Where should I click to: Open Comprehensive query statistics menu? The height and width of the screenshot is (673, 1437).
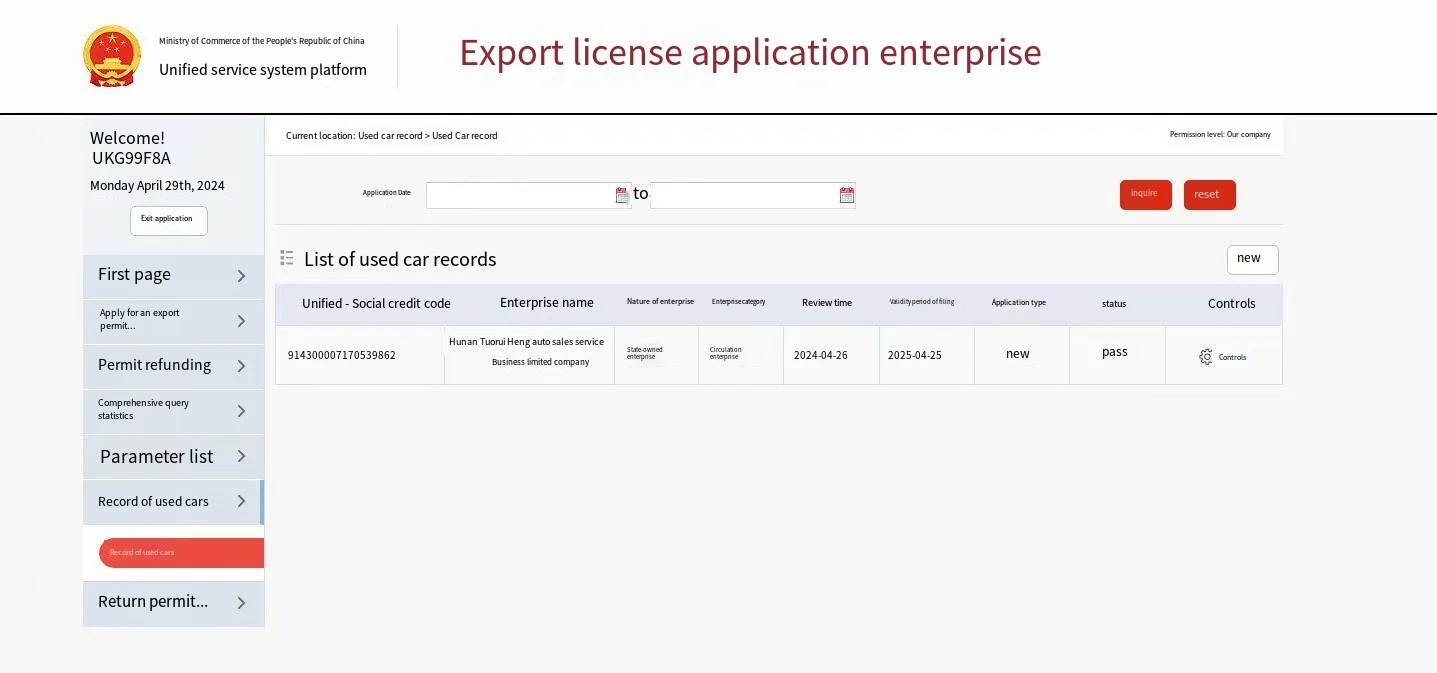(x=173, y=411)
